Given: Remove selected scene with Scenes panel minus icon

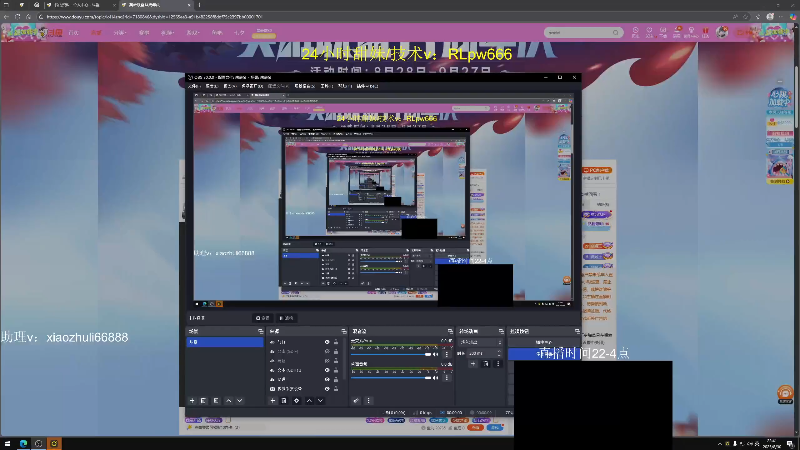Looking at the screenshot, I should click(204, 401).
